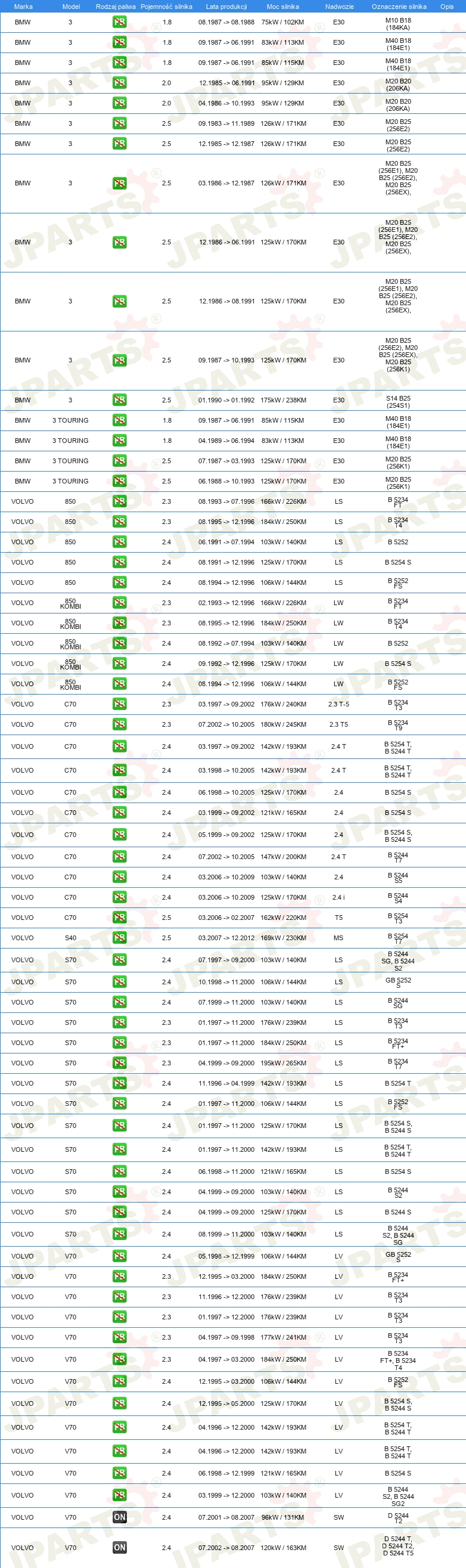Click petrol icon in C70 147kW / 200KM row
Screen dimensions: 466x1568
point(119,857)
